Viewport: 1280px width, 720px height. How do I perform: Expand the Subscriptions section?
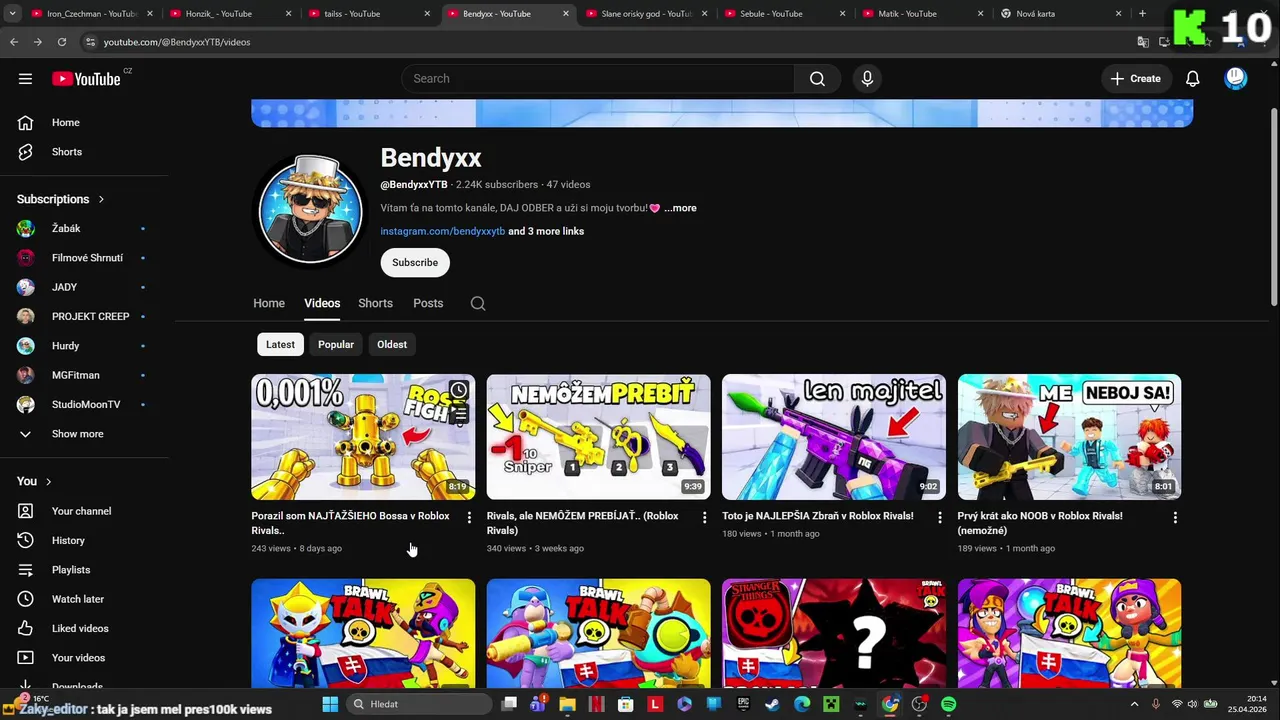click(61, 199)
